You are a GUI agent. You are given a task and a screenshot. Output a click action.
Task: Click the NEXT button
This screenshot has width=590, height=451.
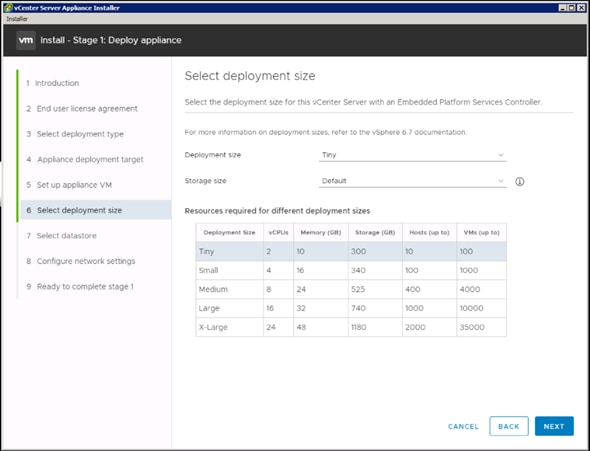(x=554, y=426)
